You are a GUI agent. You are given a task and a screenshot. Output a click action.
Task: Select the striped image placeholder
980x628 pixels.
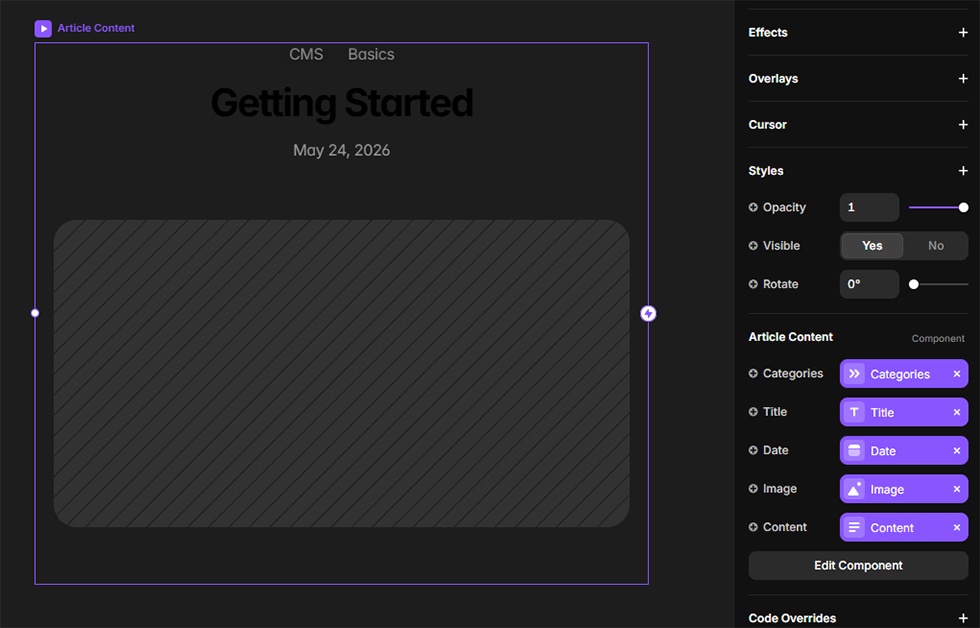[x=341, y=374]
